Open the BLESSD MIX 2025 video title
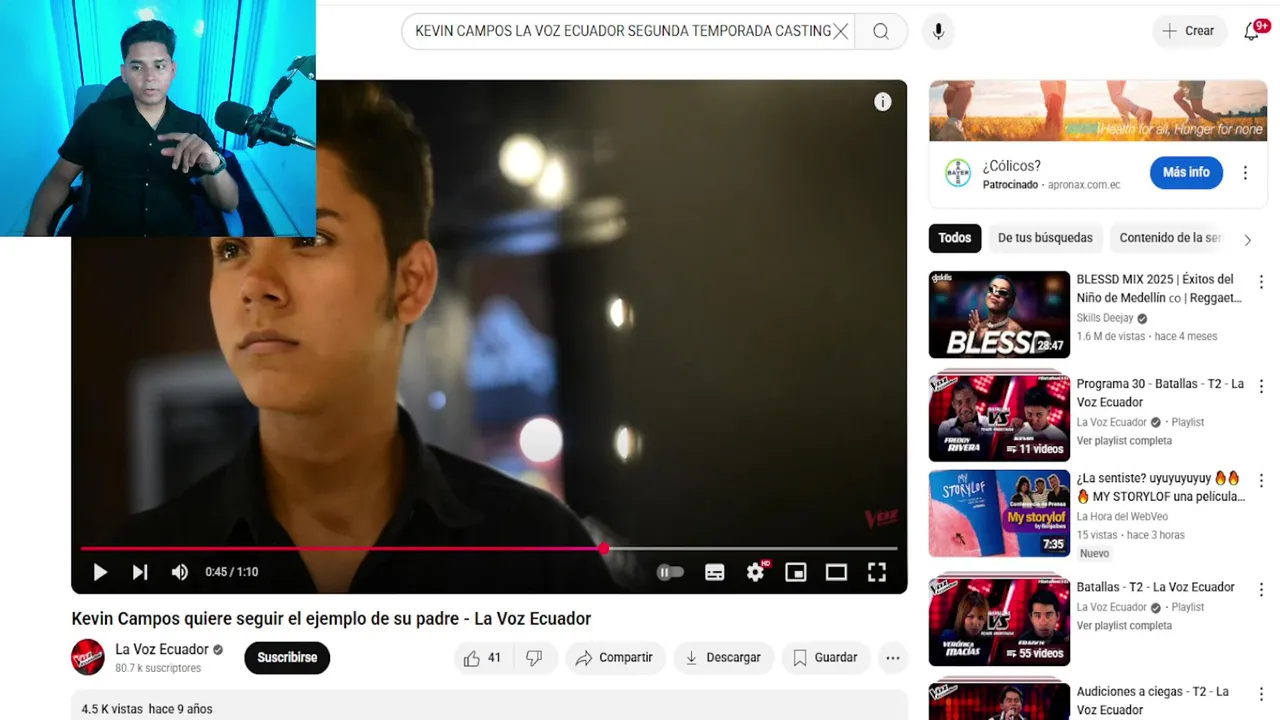This screenshot has height=720, width=1280. pyautogui.click(x=1160, y=288)
